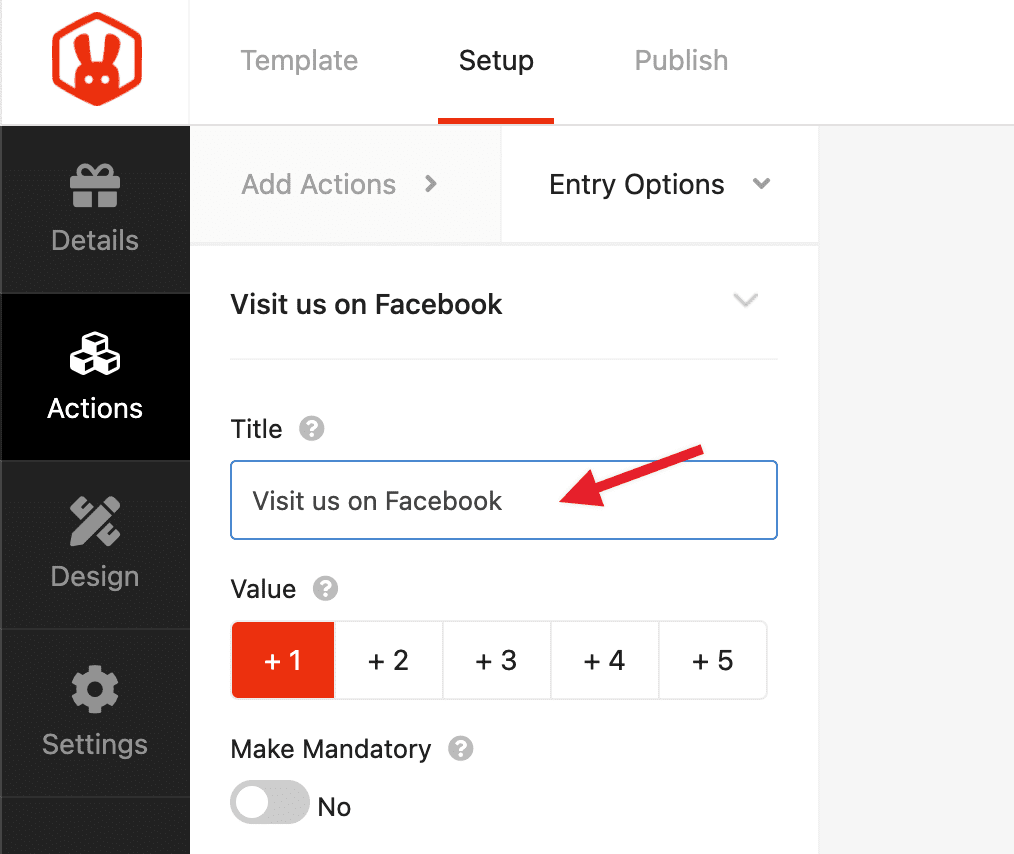This screenshot has width=1014, height=854.
Task: Select the +3 entry value
Action: coord(497,660)
